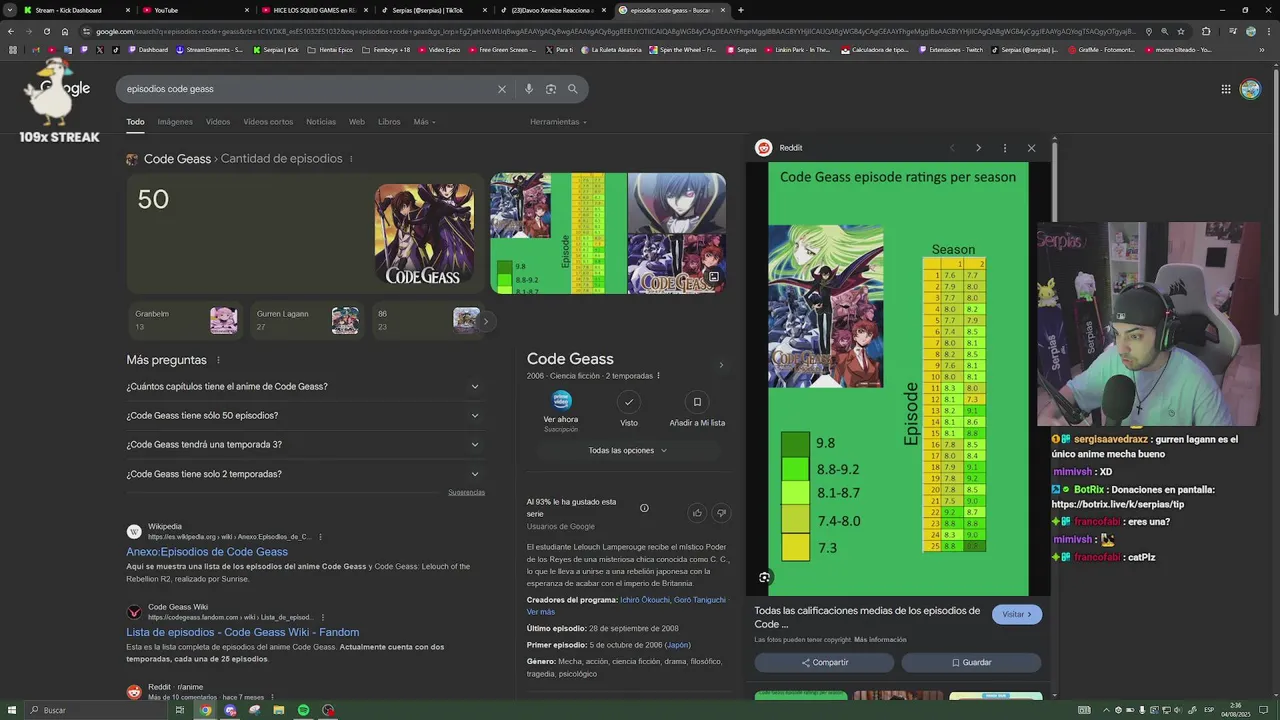Click the browser address bar

point(620,31)
